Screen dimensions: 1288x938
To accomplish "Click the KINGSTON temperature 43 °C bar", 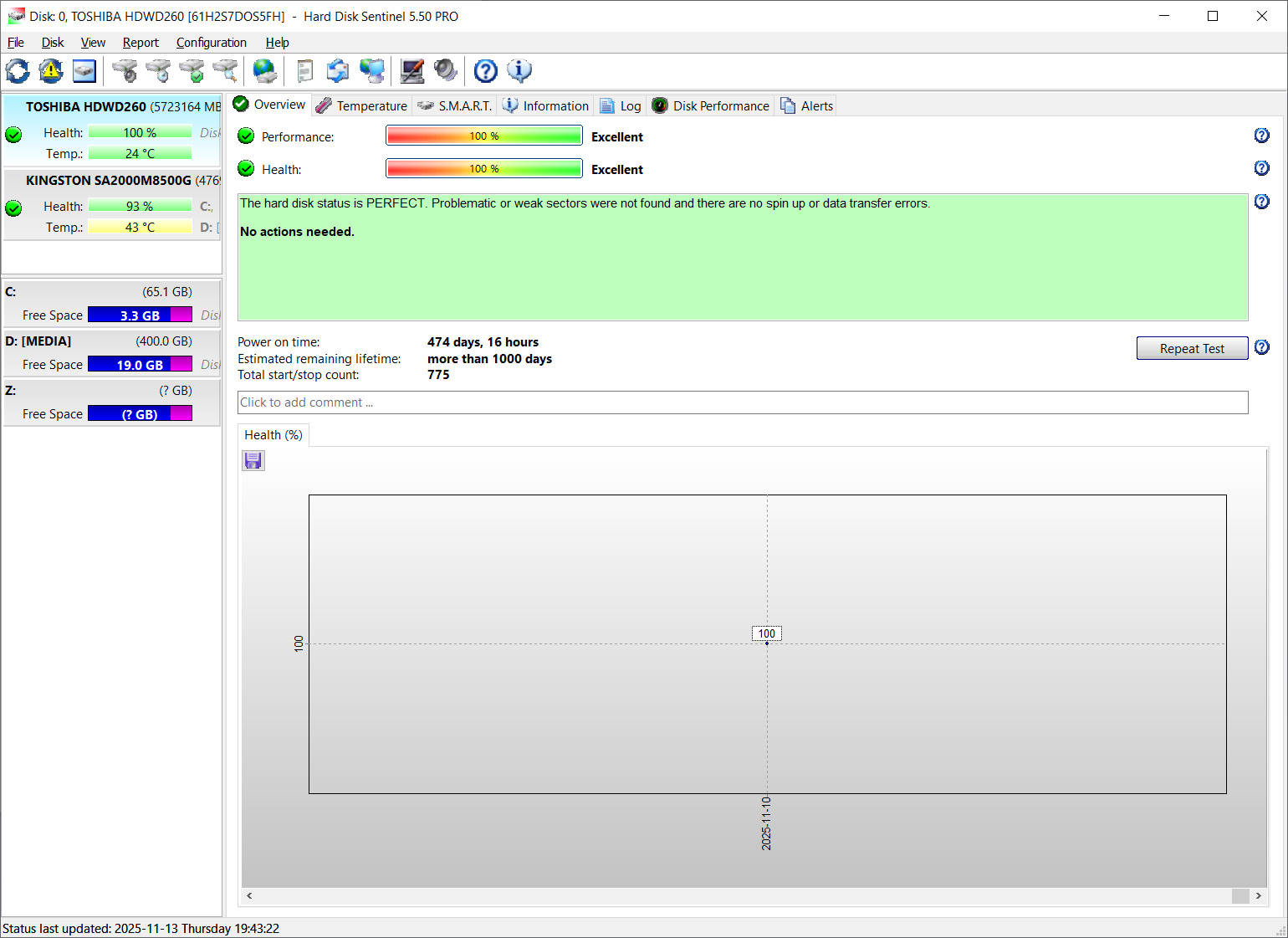I will click(x=140, y=227).
